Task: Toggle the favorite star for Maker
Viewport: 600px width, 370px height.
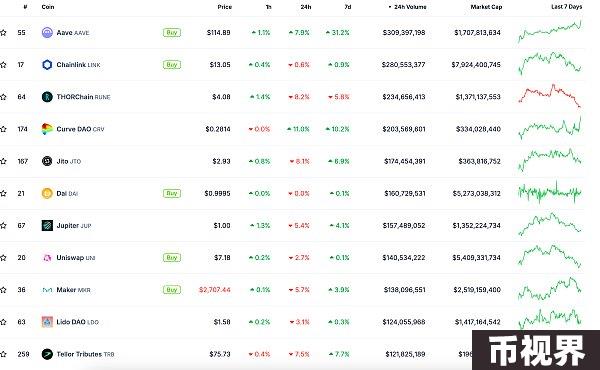Action: pyautogui.click(x=3, y=290)
